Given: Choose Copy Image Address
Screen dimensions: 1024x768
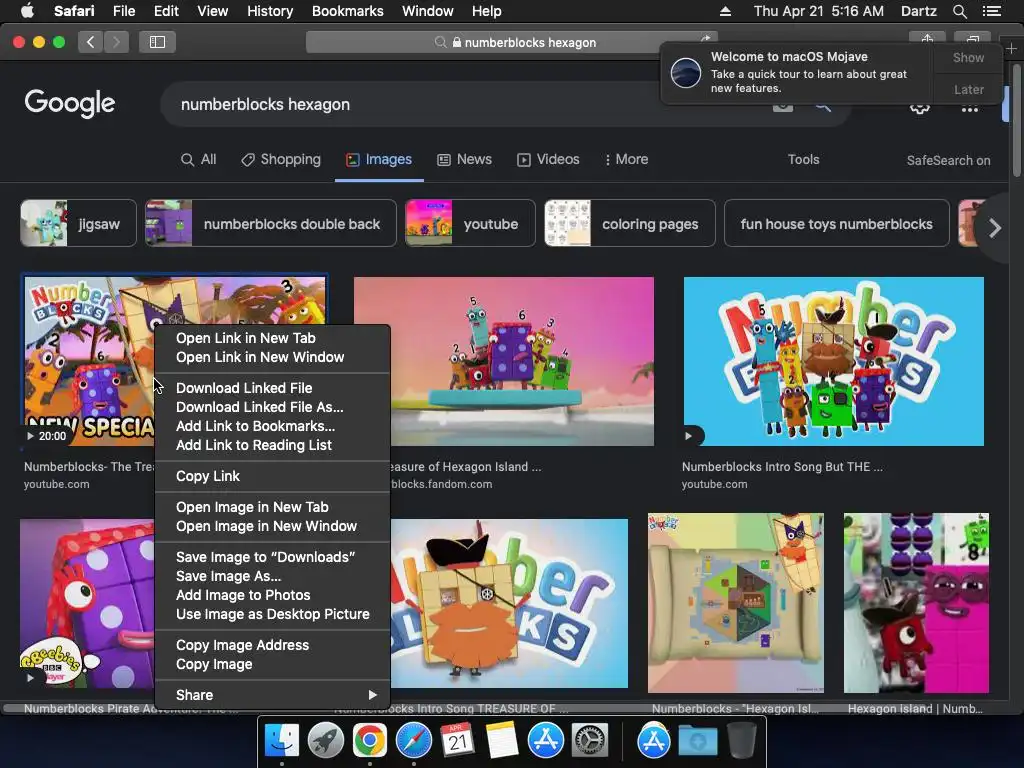Looking at the screenshot, I should (272, 645).
